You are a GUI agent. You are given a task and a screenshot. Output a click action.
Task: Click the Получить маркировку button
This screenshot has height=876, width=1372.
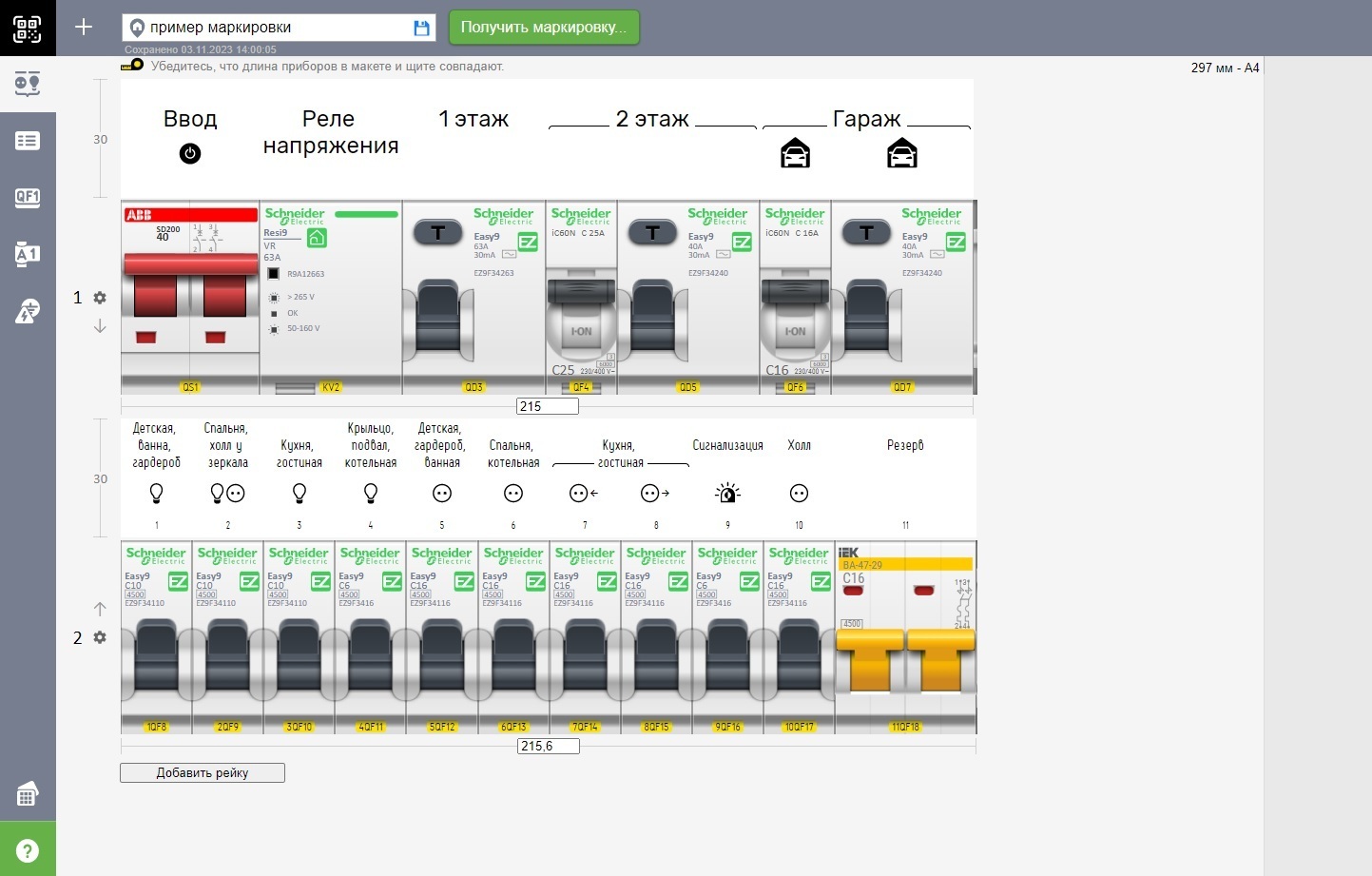click(544, 28)
